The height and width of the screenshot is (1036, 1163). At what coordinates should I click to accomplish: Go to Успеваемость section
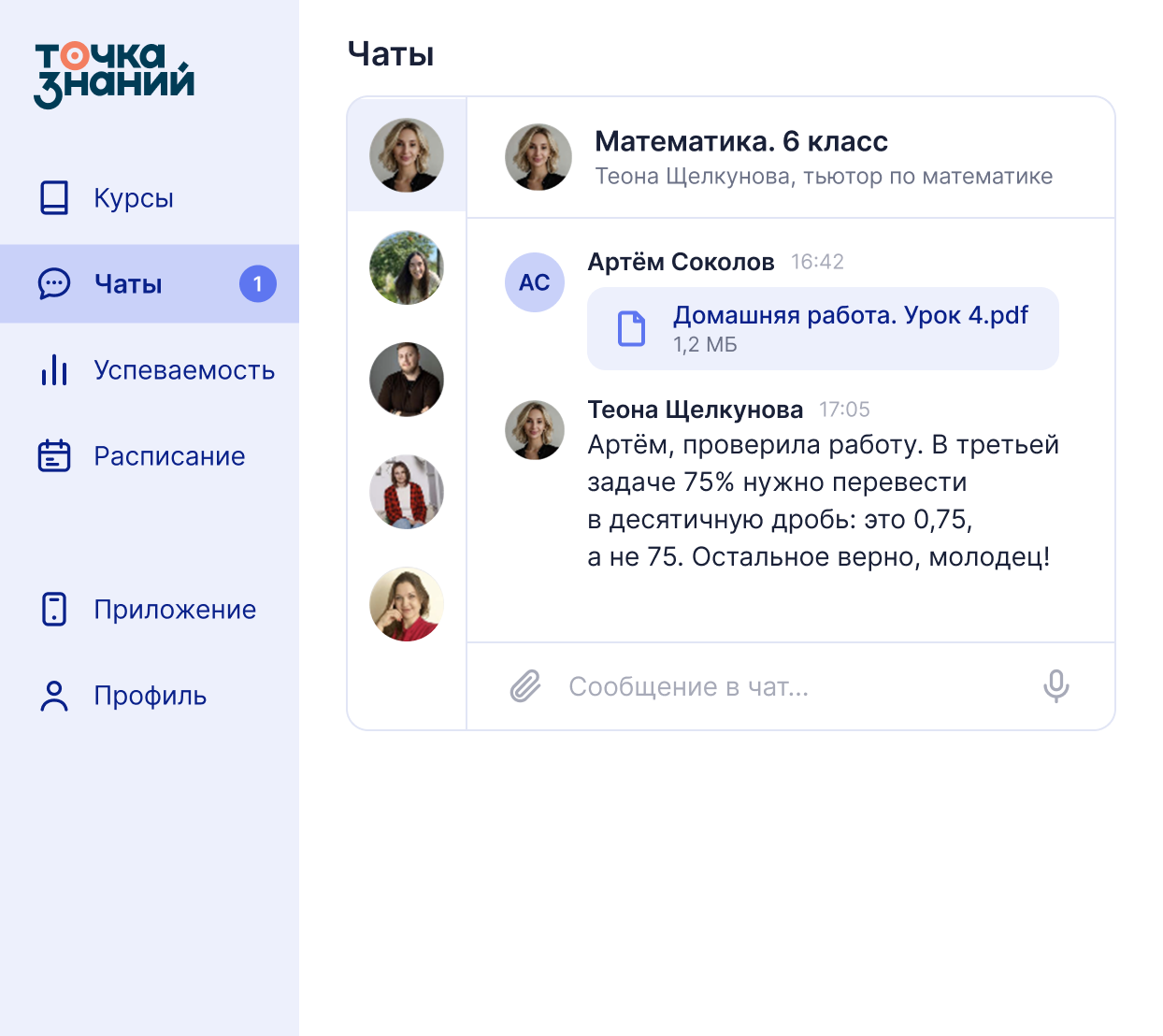(150, 370)
